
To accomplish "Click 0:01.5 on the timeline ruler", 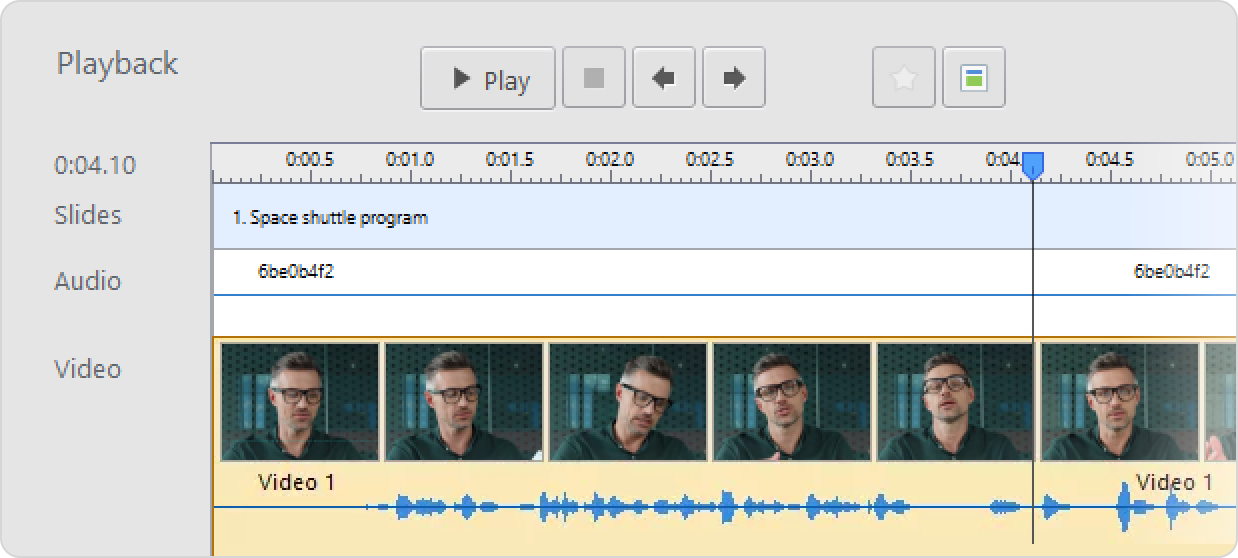I will (510, 159).
